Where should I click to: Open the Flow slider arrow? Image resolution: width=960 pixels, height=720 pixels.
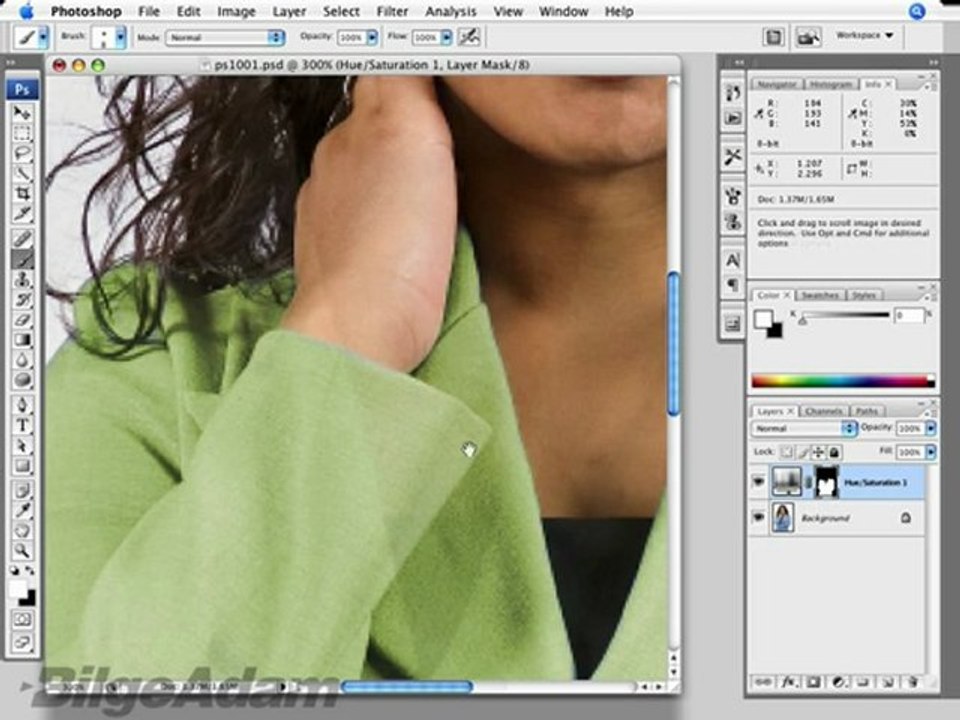pyautogui.click(x=446, y=37)
